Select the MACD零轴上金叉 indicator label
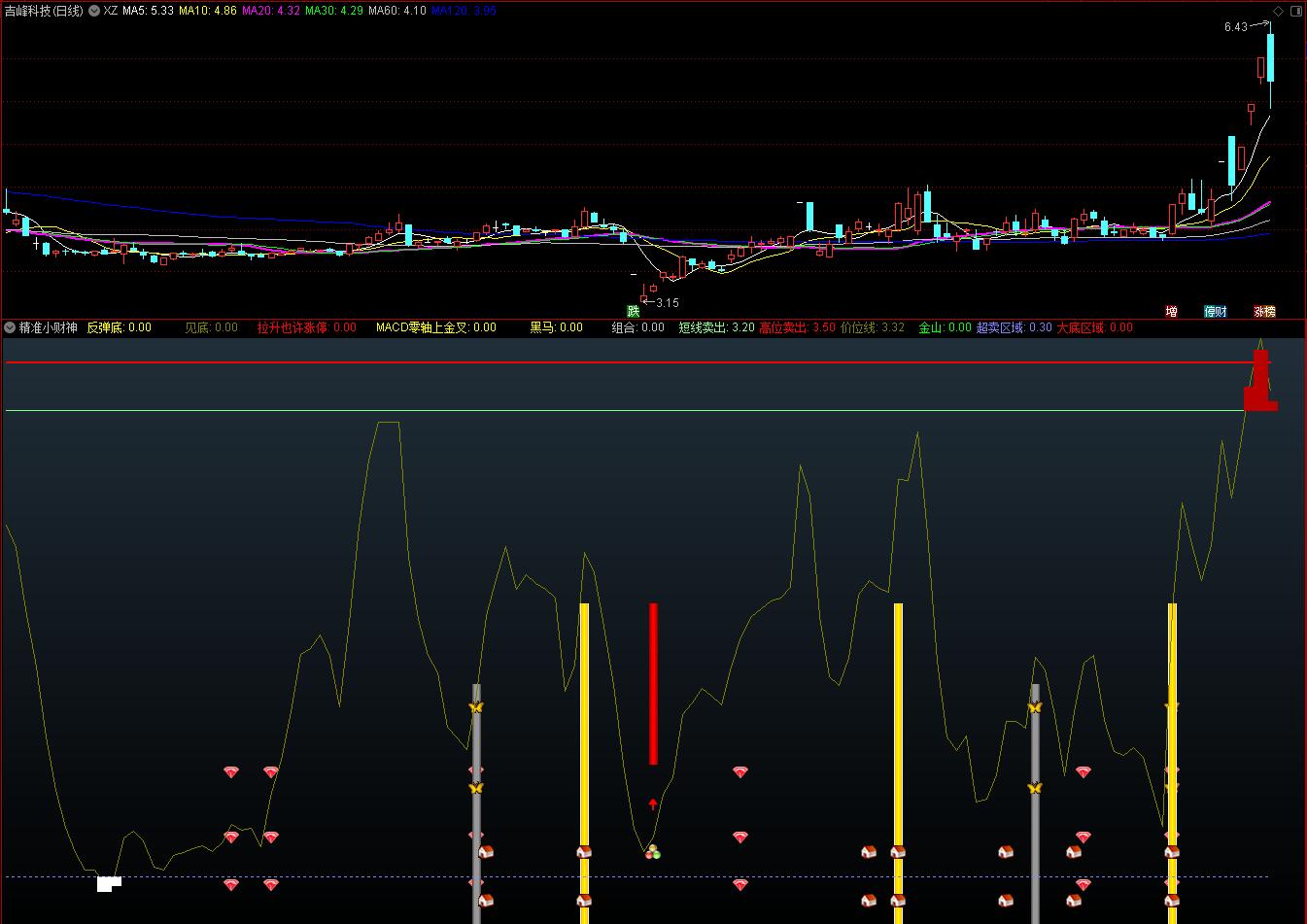Image resolution: width=1307 pixels, height=924 pixels. click(x=435, y=327)
